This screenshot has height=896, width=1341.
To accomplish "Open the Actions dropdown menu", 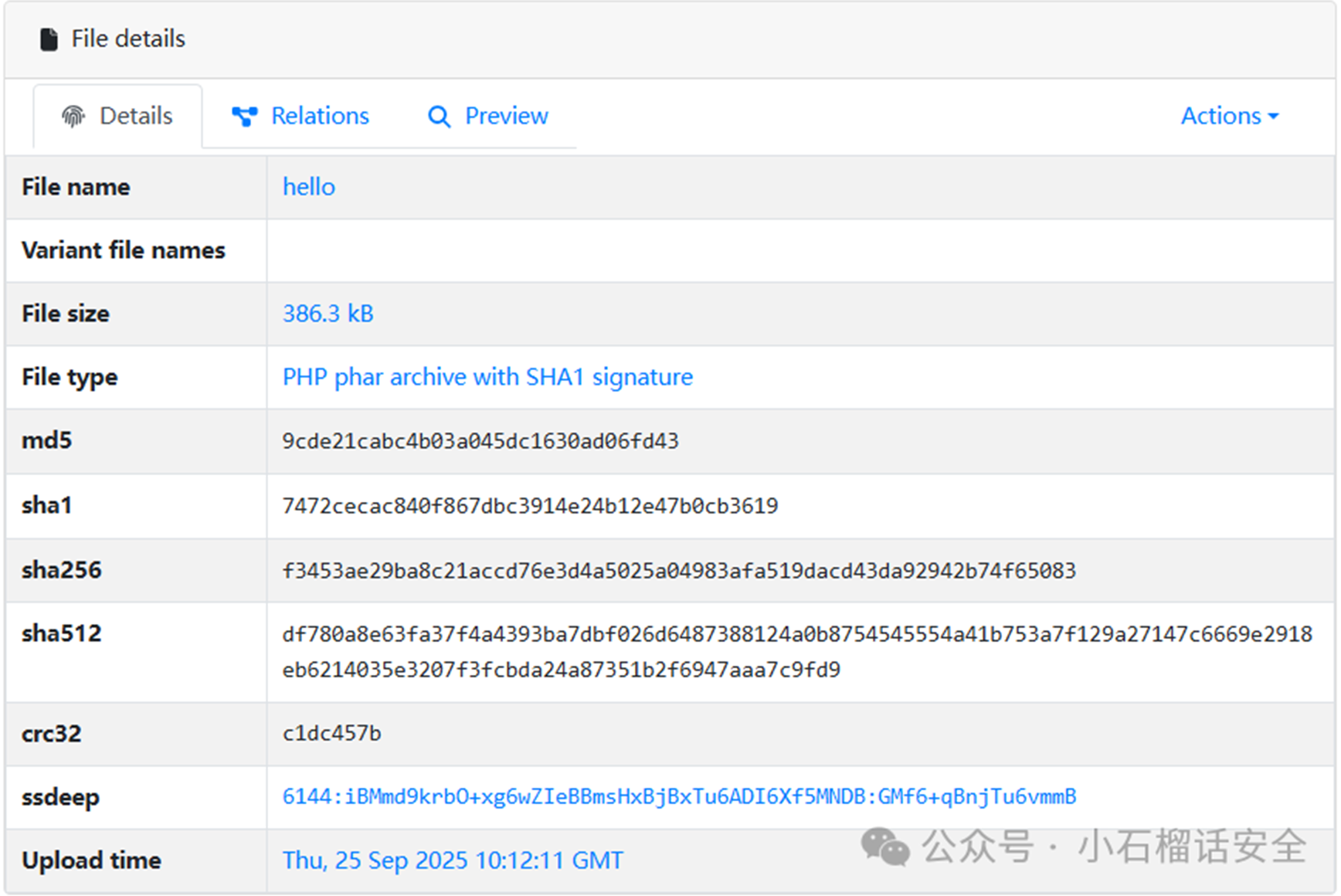I will (x=1229, y=116).
